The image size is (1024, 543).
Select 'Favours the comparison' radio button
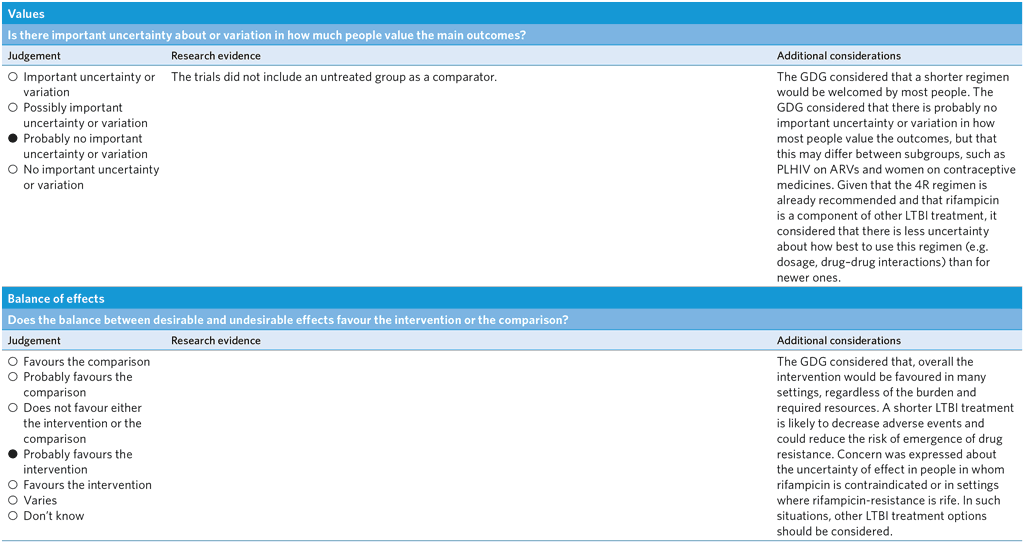(x=13, y=362)
